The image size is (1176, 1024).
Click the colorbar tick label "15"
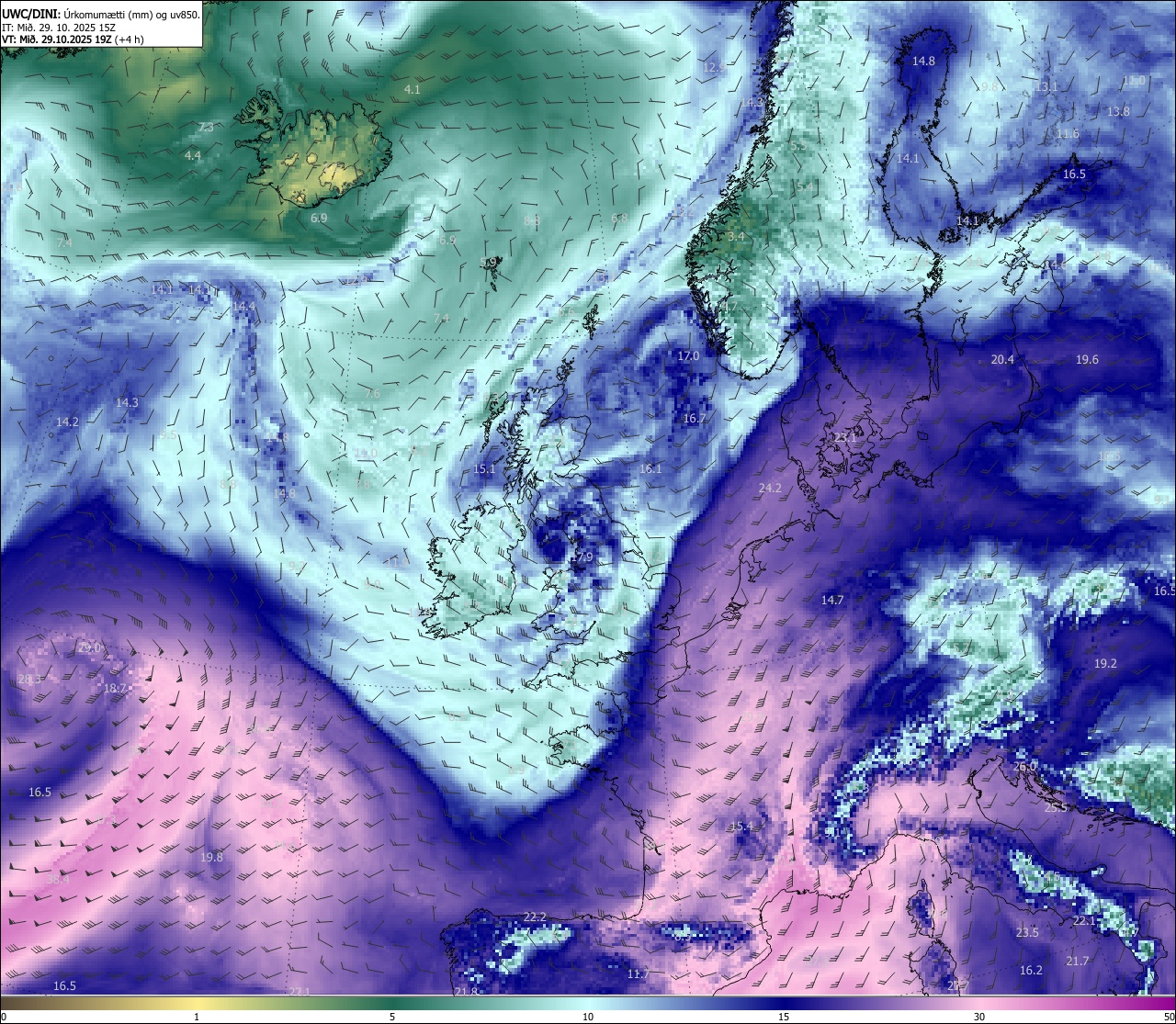(x=784, y=1017)
